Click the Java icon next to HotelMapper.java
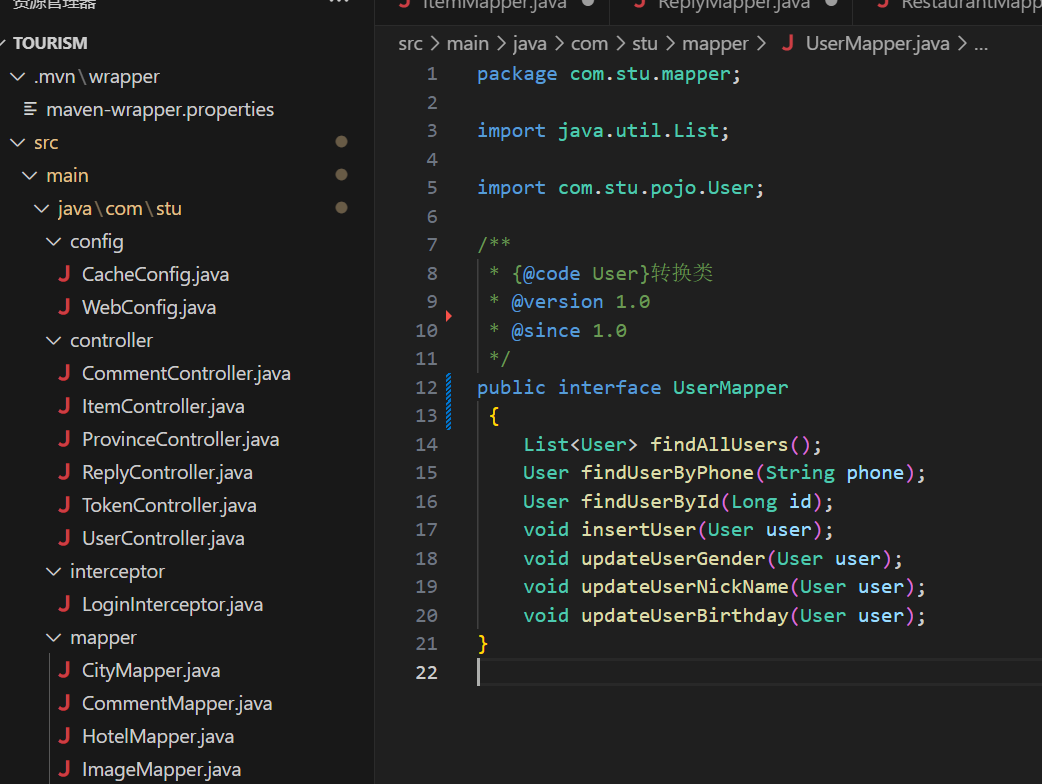Screen dimensions: 1042x784 tap(64, 737)
